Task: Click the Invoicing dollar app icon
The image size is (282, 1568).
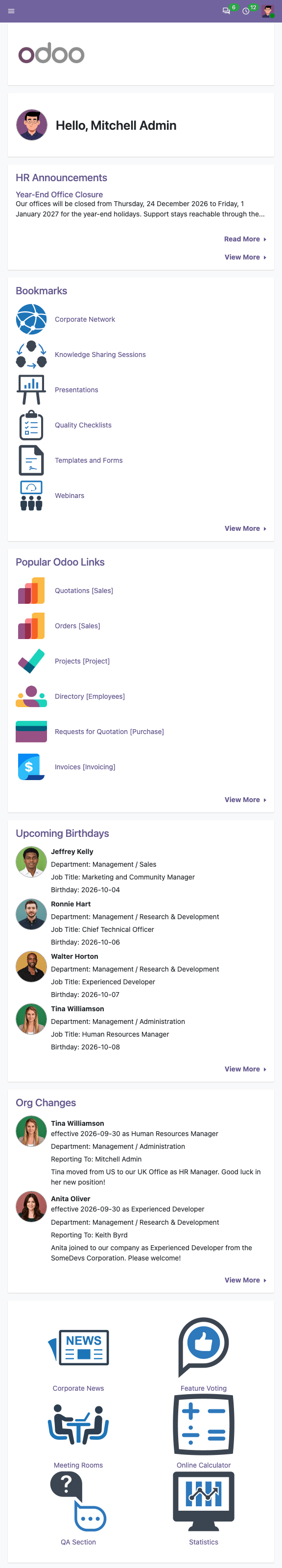Action: tap(31, 767)
